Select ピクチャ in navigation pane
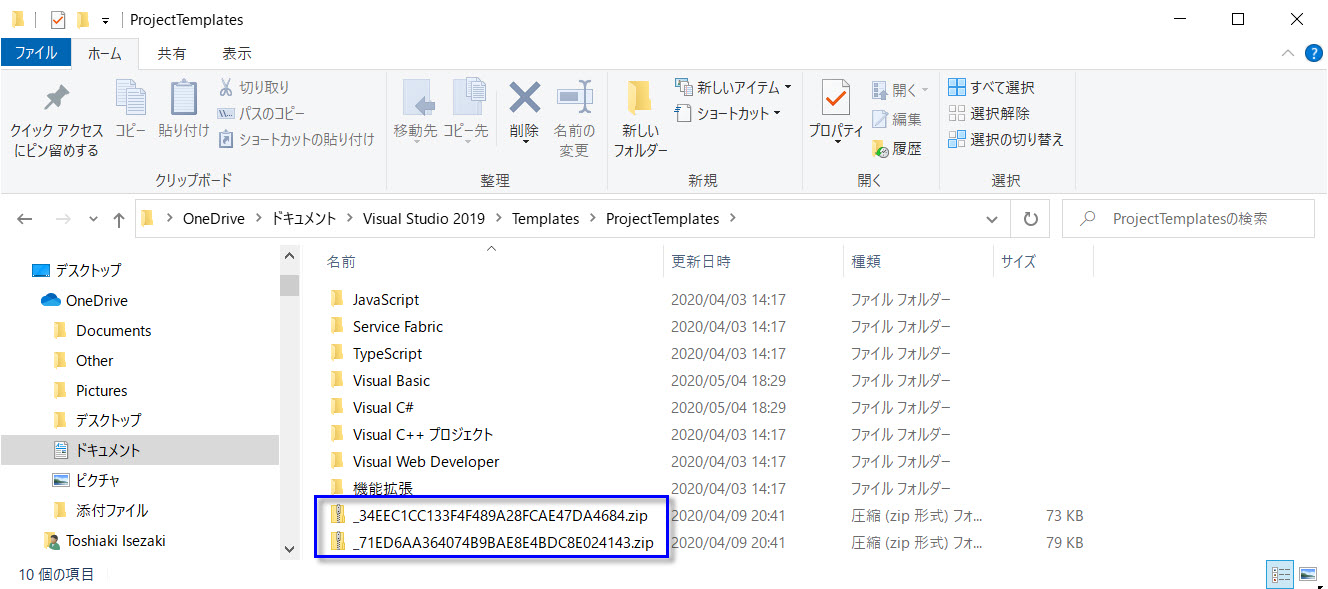This screenshot has height=589, width=1328. click(85, 481)
